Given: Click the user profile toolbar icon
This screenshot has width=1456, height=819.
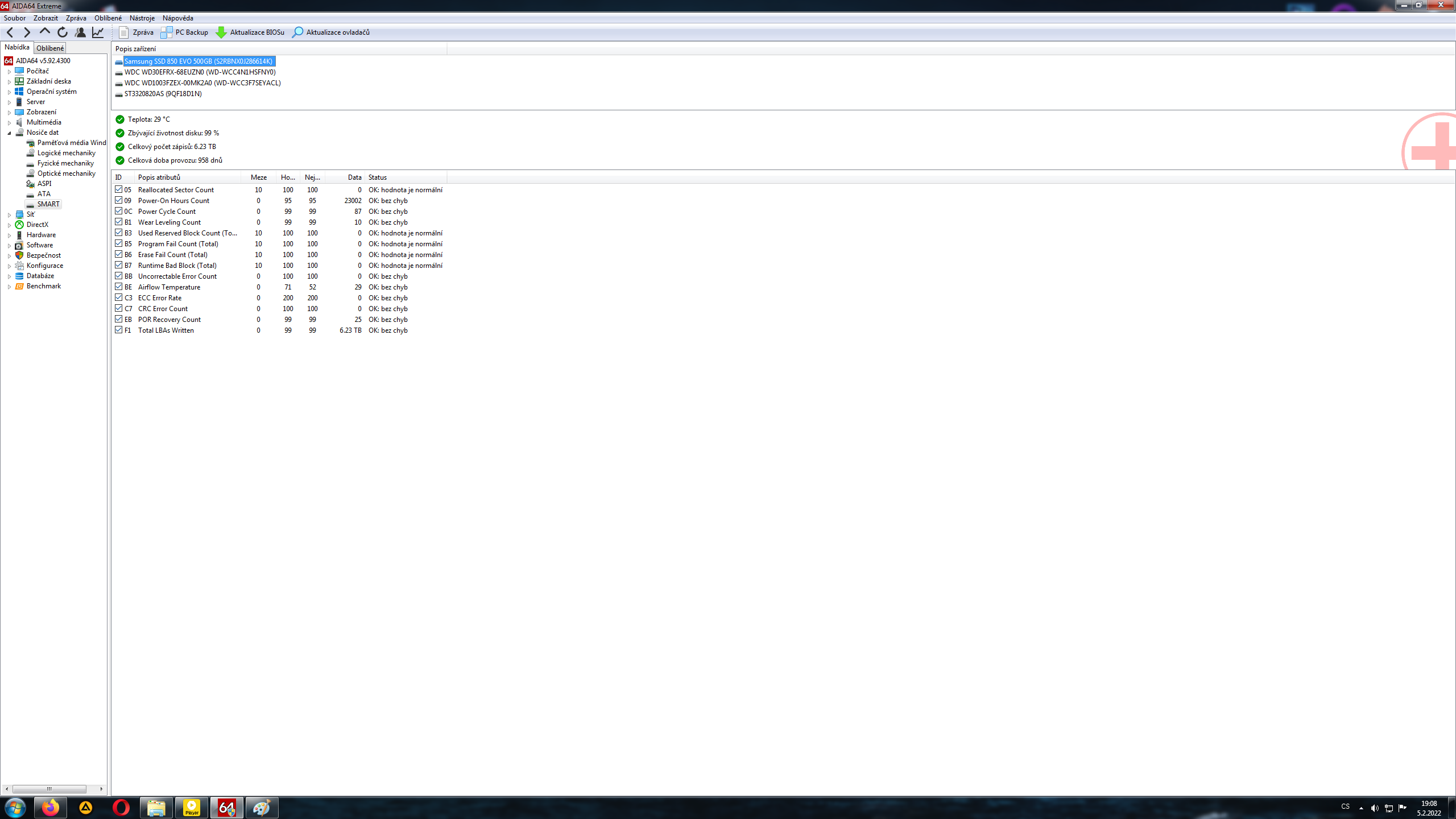Looking at the screenshot, I should pyautogui.click(x=80, y=32).
